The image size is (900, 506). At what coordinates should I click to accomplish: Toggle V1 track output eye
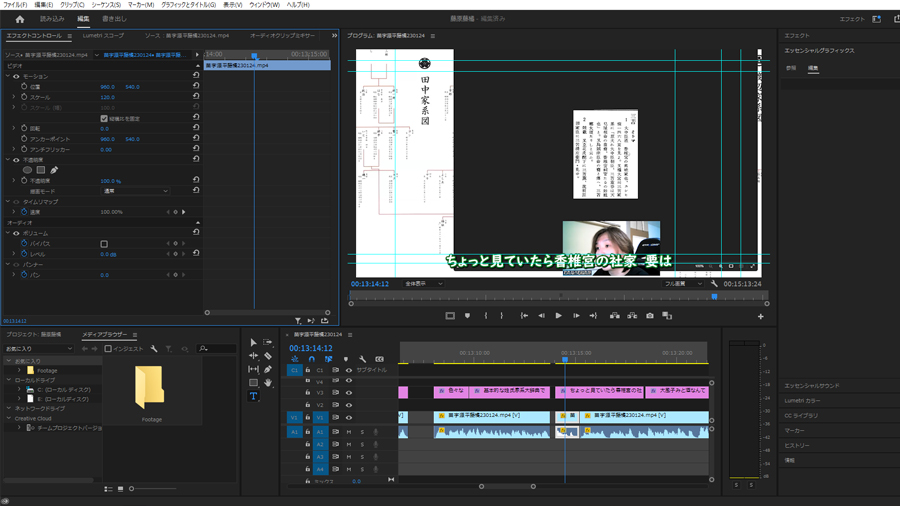(x=348, y=418)
